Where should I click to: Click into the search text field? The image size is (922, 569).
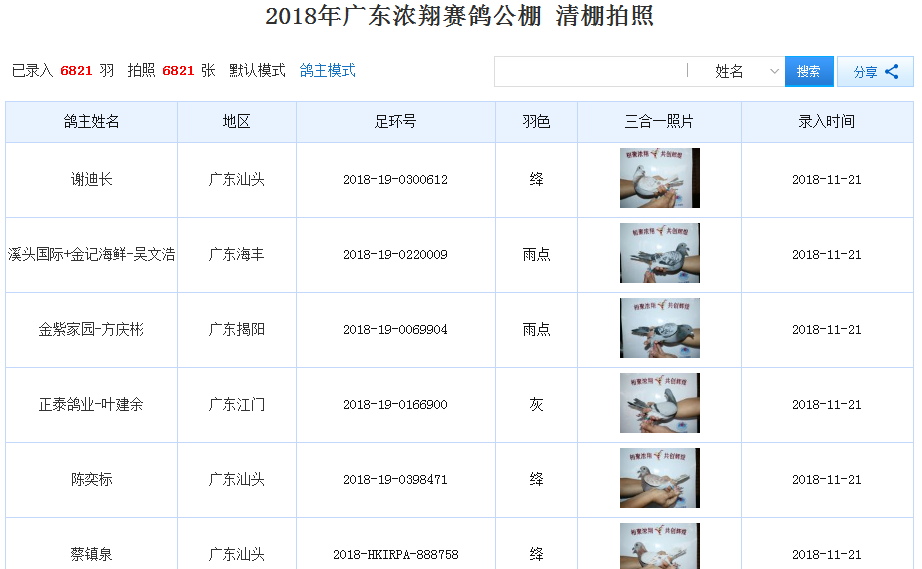click(590, 71)
